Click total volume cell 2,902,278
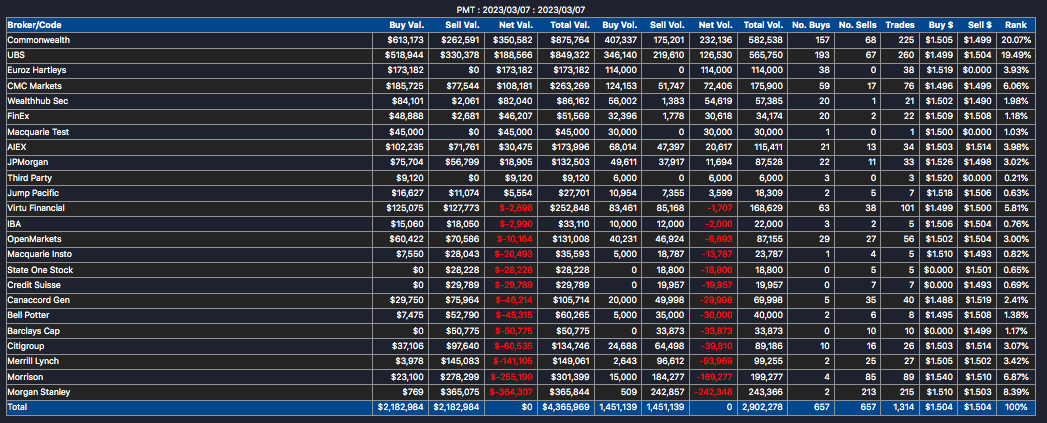This screenshot has height=423, width=1047. [x=762, y=407]
